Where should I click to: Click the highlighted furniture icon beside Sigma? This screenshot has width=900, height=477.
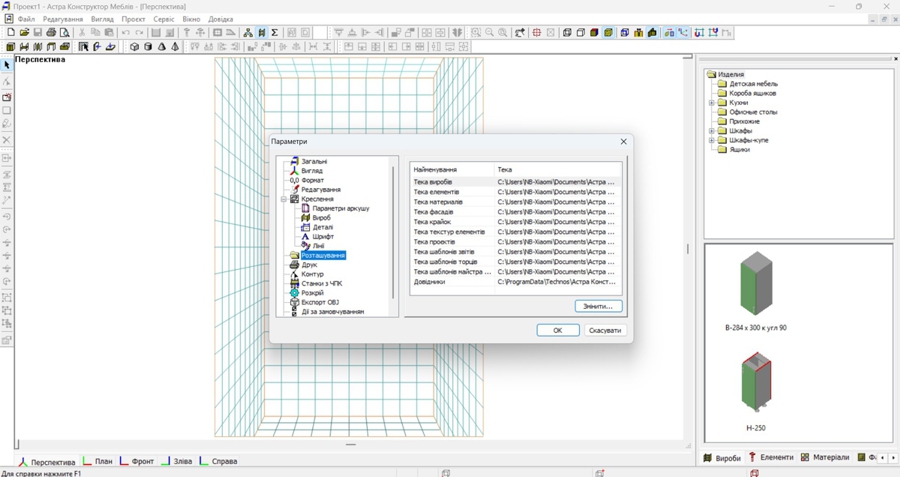(x=261, y=33)
